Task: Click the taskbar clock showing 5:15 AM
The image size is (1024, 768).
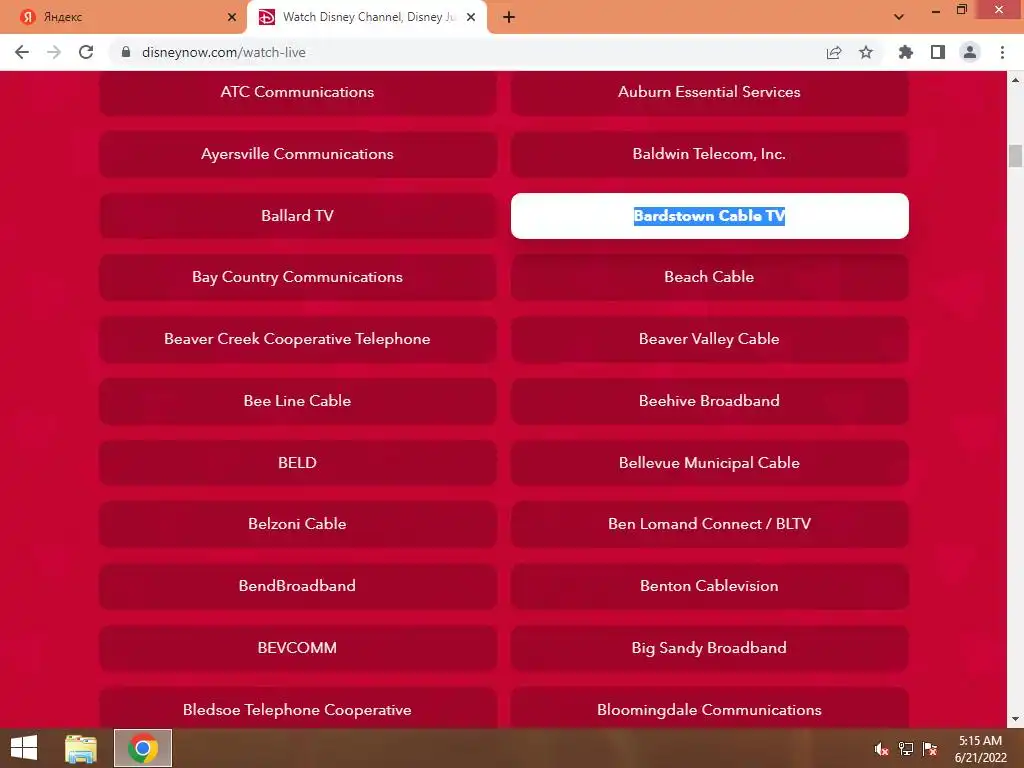Action: tap(980, 749)
